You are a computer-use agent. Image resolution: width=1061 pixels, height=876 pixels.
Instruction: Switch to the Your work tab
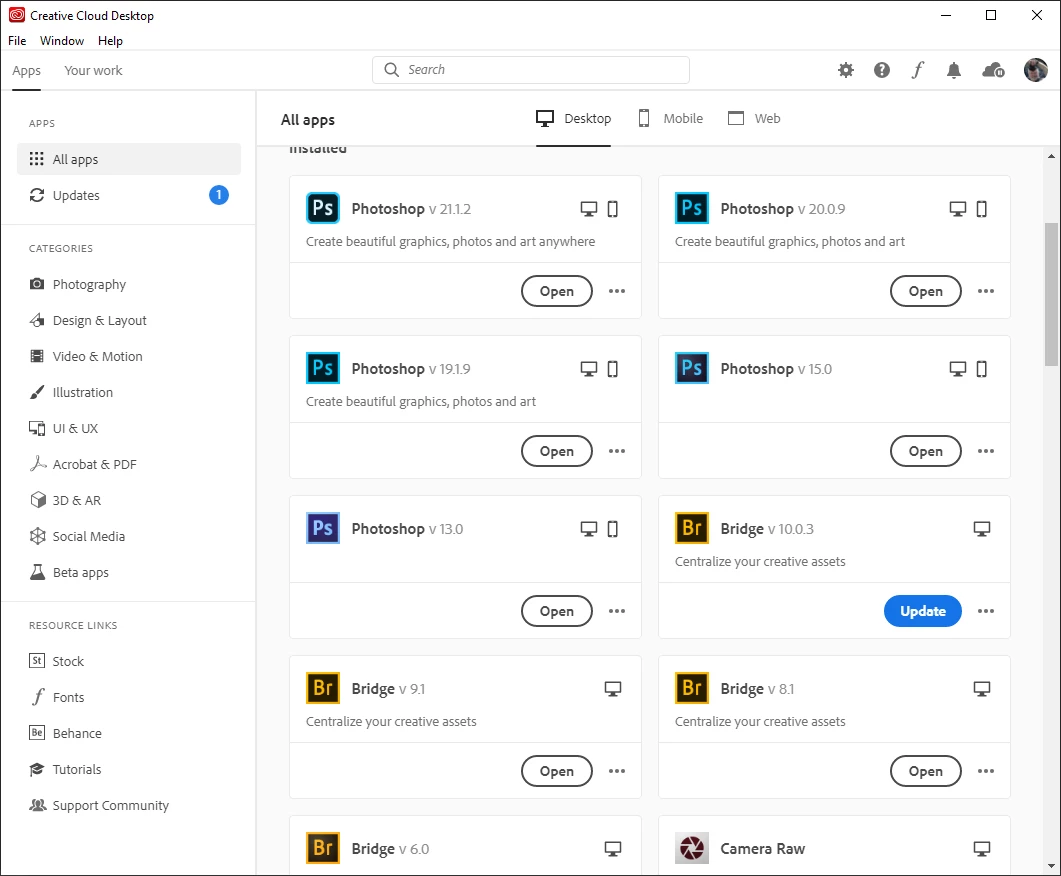click(93, 70)
